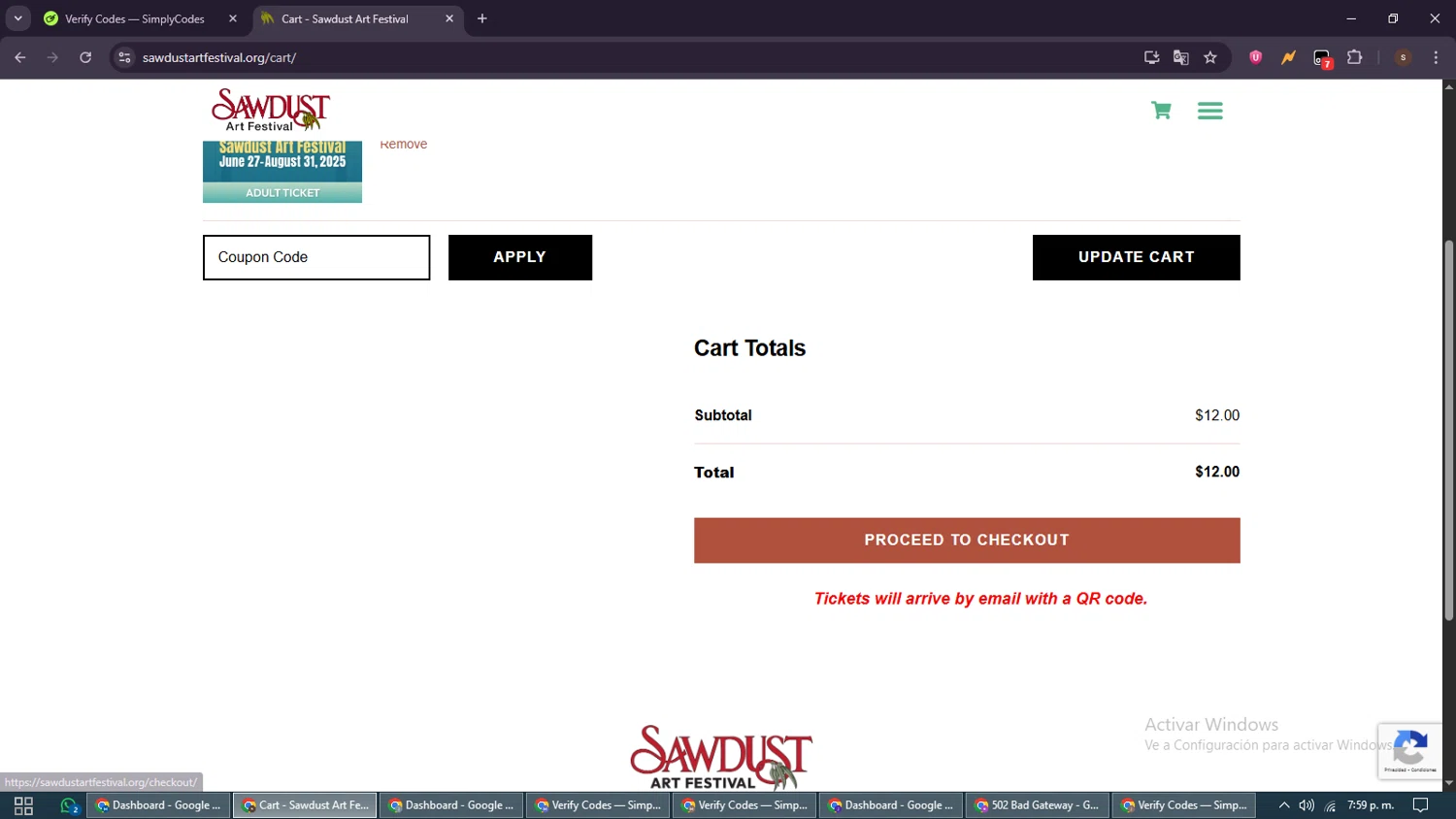This screenshot has width=1456, height=819.
Task: Expand the tab search dropdown arrow
Action: click(x=17, y=18)
